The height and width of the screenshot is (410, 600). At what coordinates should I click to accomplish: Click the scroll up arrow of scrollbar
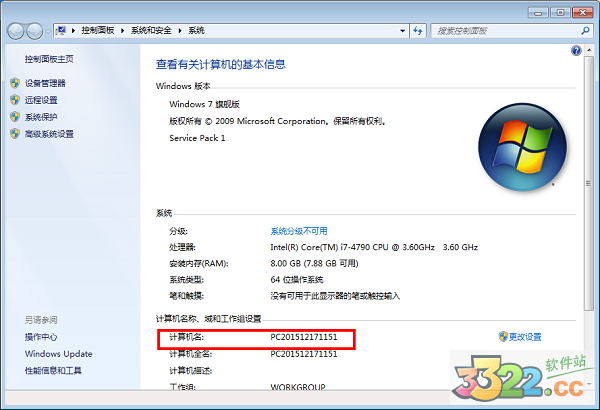[589, 51]
